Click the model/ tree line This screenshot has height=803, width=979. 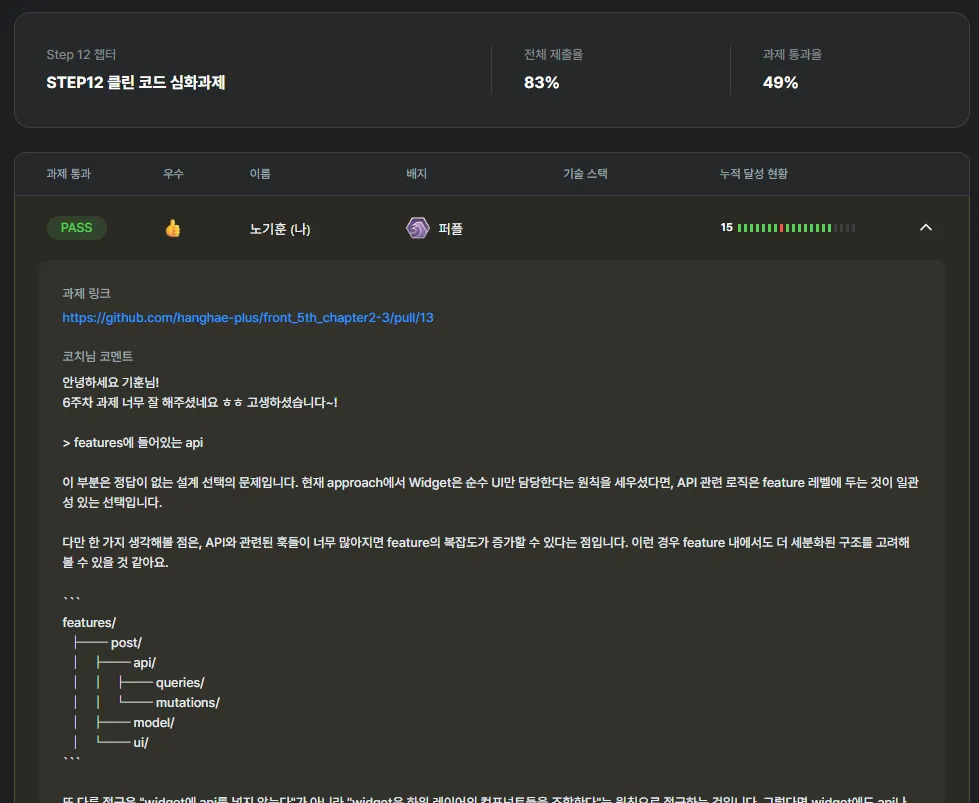click(154, 722)
